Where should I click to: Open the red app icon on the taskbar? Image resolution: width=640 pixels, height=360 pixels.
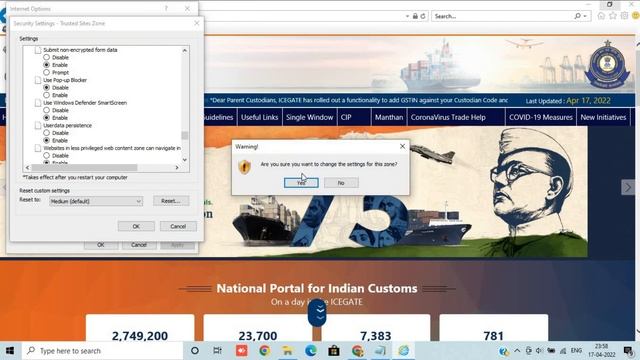click(x=242, y=351)
